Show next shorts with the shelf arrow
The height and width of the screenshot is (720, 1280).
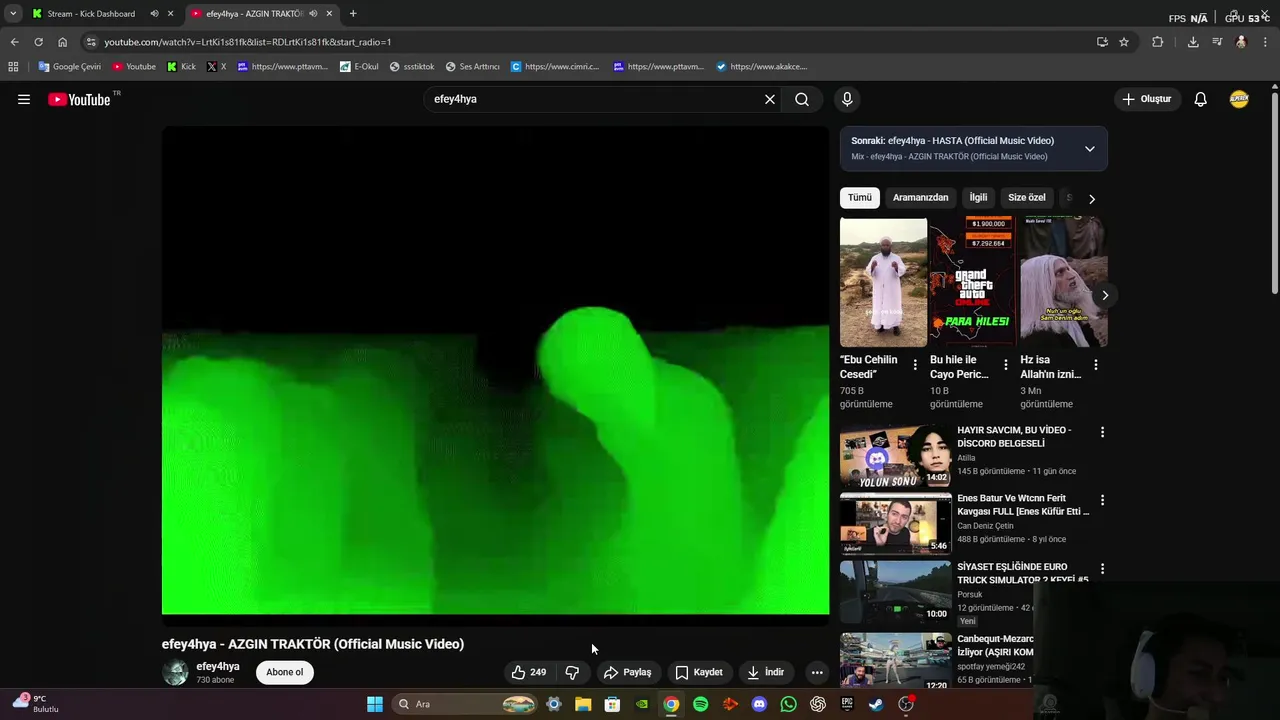tap(1105, 295)
